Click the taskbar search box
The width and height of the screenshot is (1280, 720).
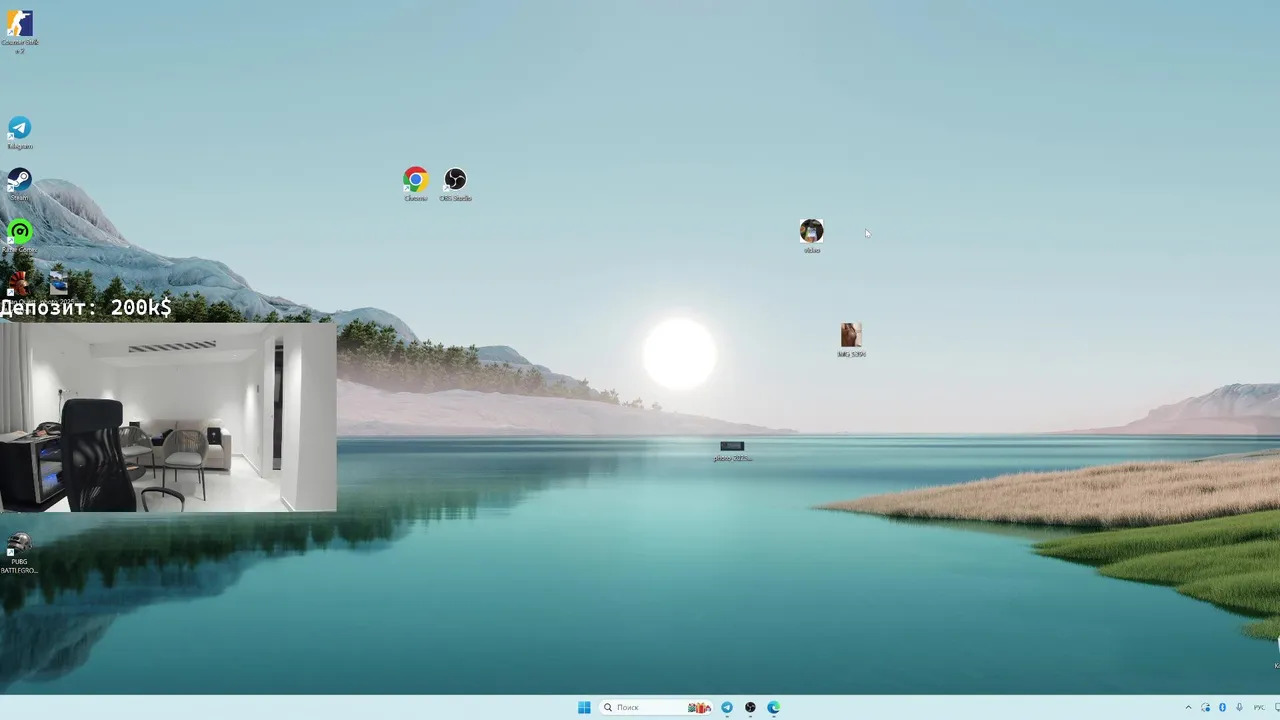click(656, 707)
